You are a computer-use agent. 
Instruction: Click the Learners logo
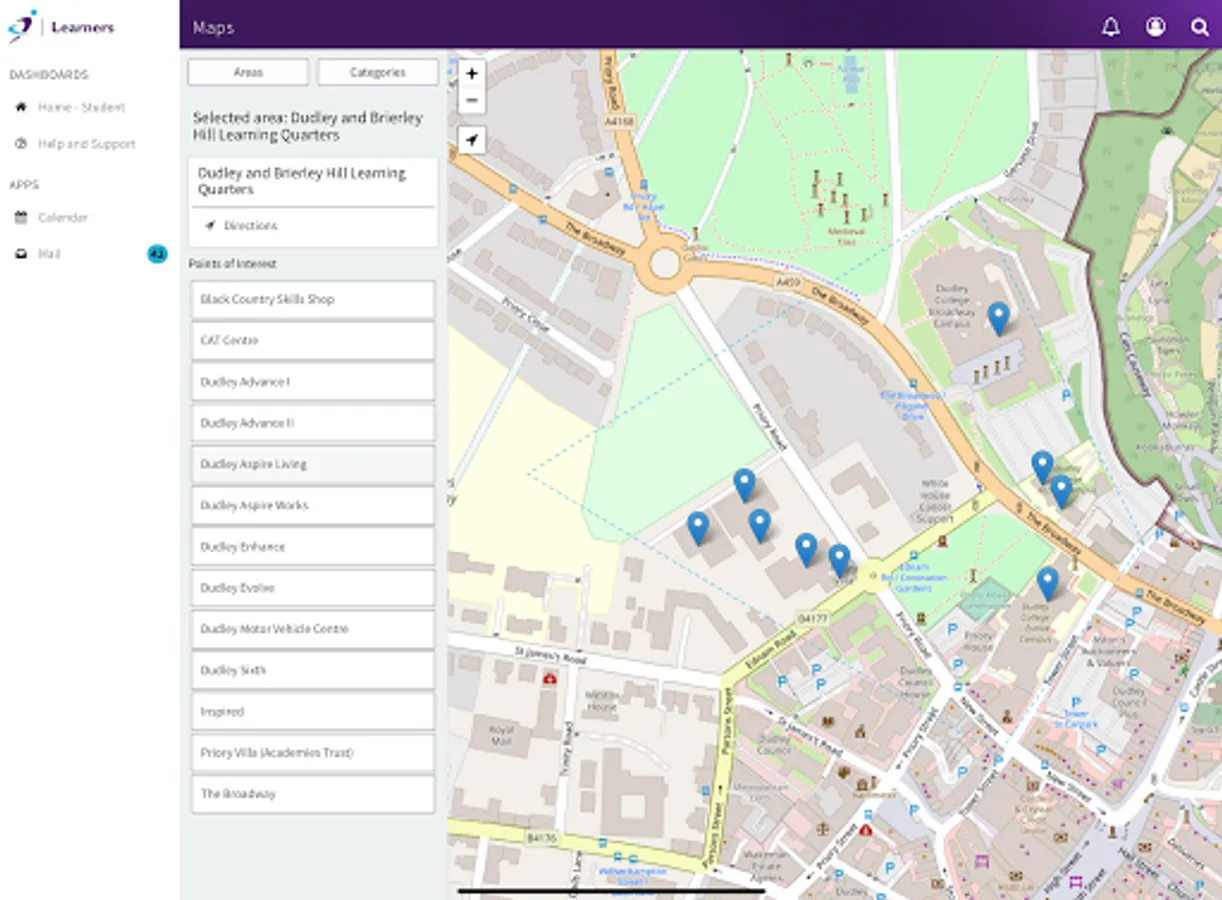pyautogui.click(x=61, y=26)
